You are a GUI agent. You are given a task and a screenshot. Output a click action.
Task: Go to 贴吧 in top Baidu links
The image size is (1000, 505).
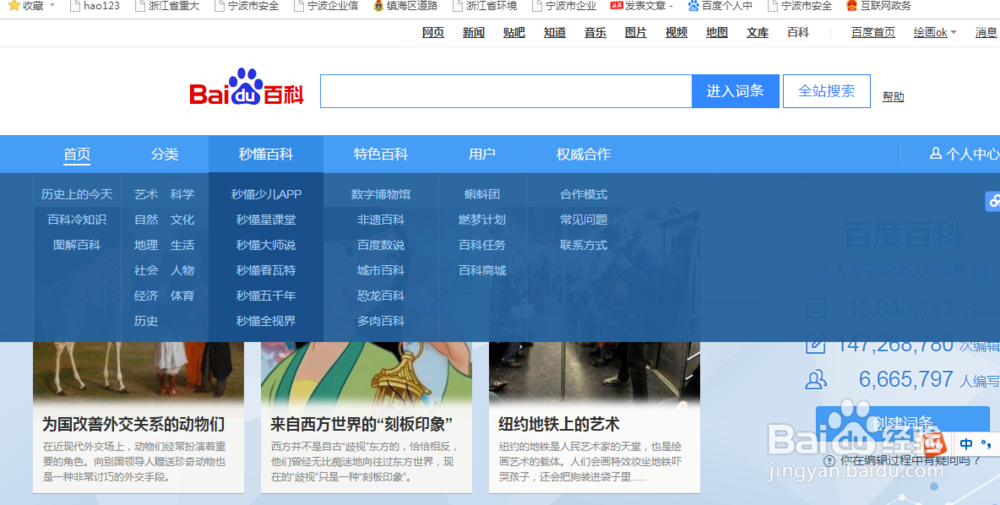514,33
